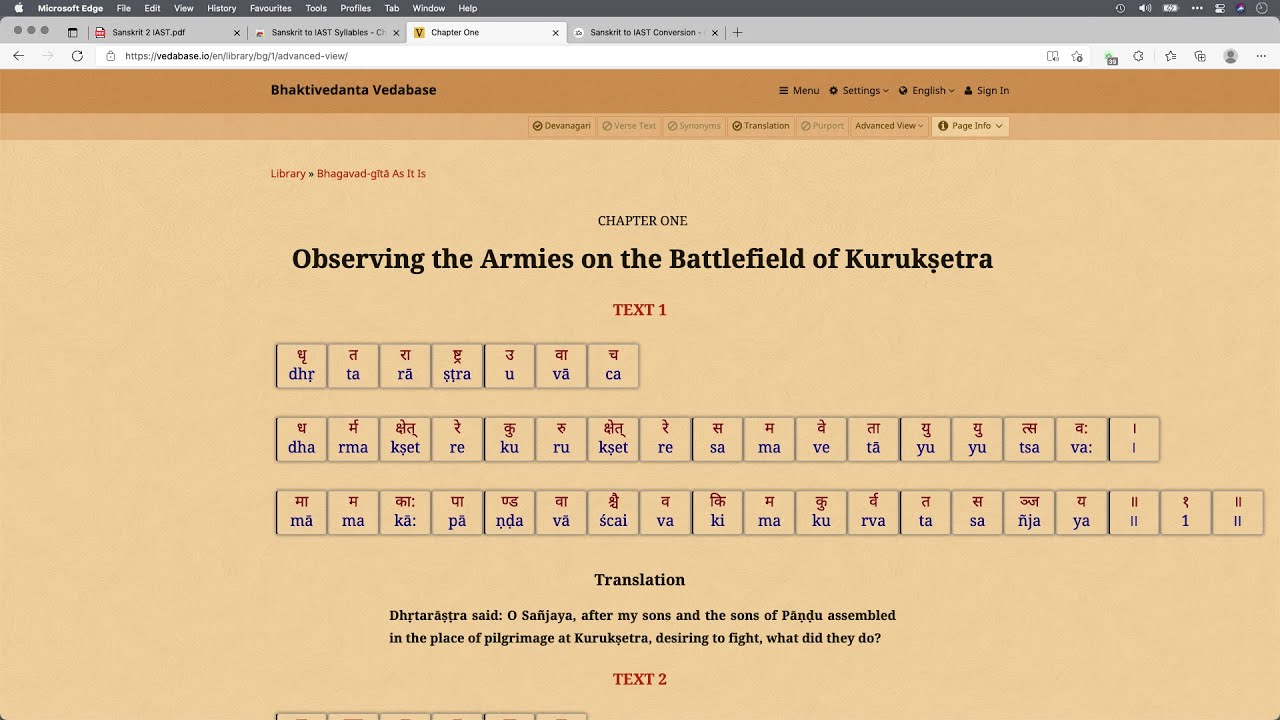Expand the Page Info dropdown
This screenshot has height=720, width=1280.
(970, 126)
